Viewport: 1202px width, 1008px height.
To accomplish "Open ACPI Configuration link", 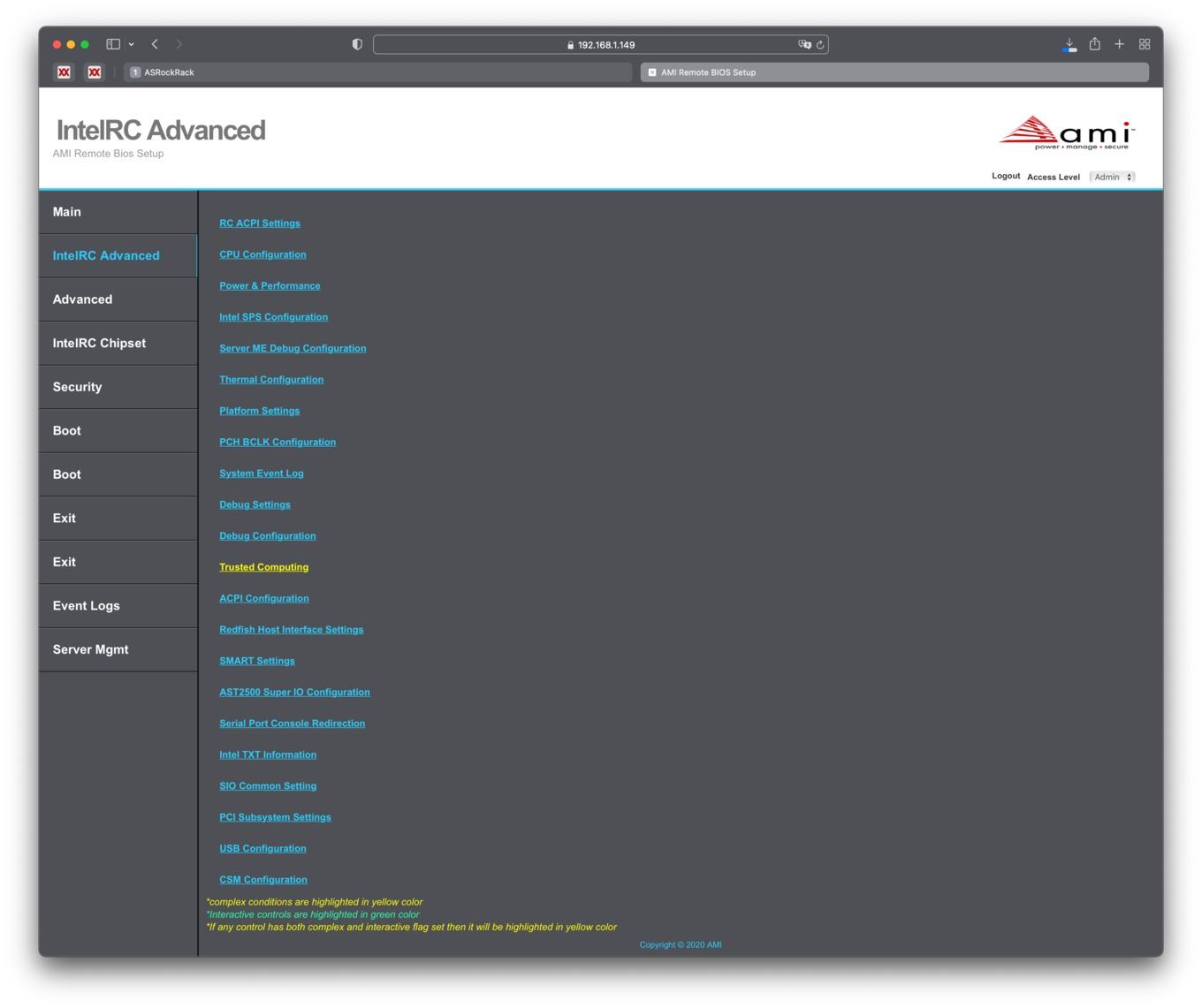I will pyautogui.click(x=264, y=598).
